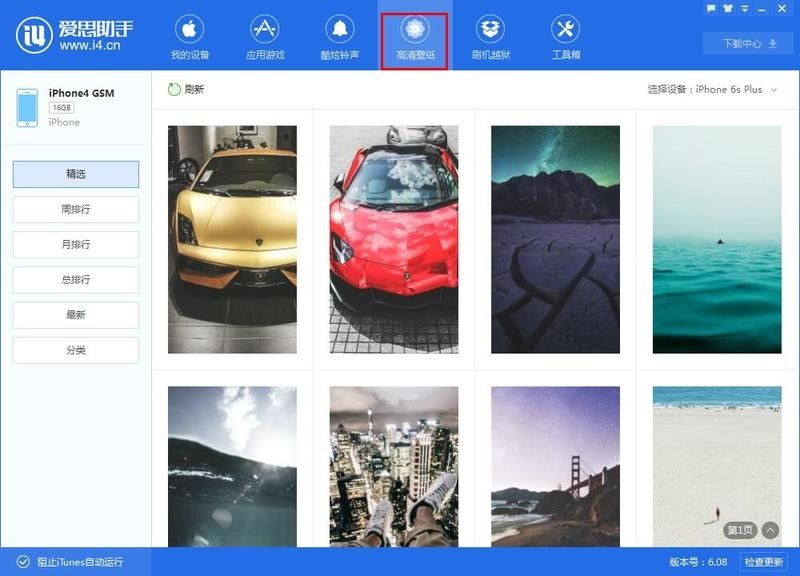This screenshot has height=576, width=800.
Task: Open the red Lamborghini wallpaper
Action: [394, 239]
